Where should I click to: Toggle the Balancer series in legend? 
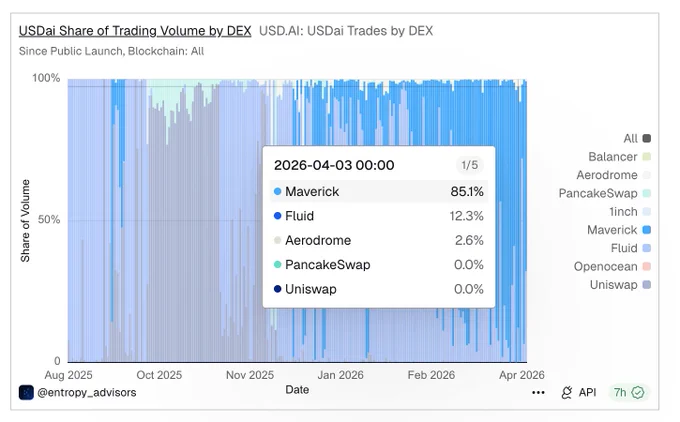(x=619, y=157)
